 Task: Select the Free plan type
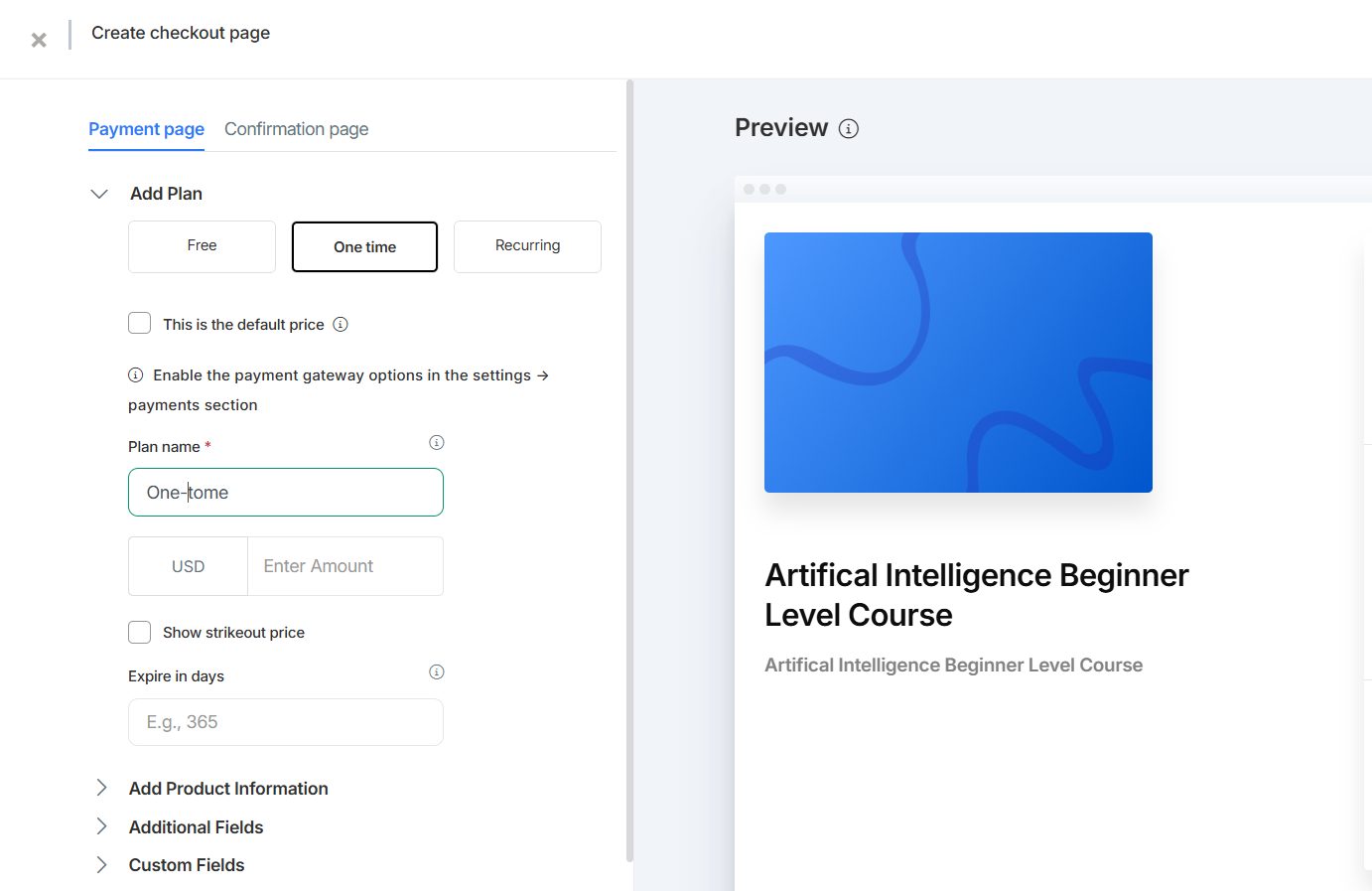click(x=202, y=245)
